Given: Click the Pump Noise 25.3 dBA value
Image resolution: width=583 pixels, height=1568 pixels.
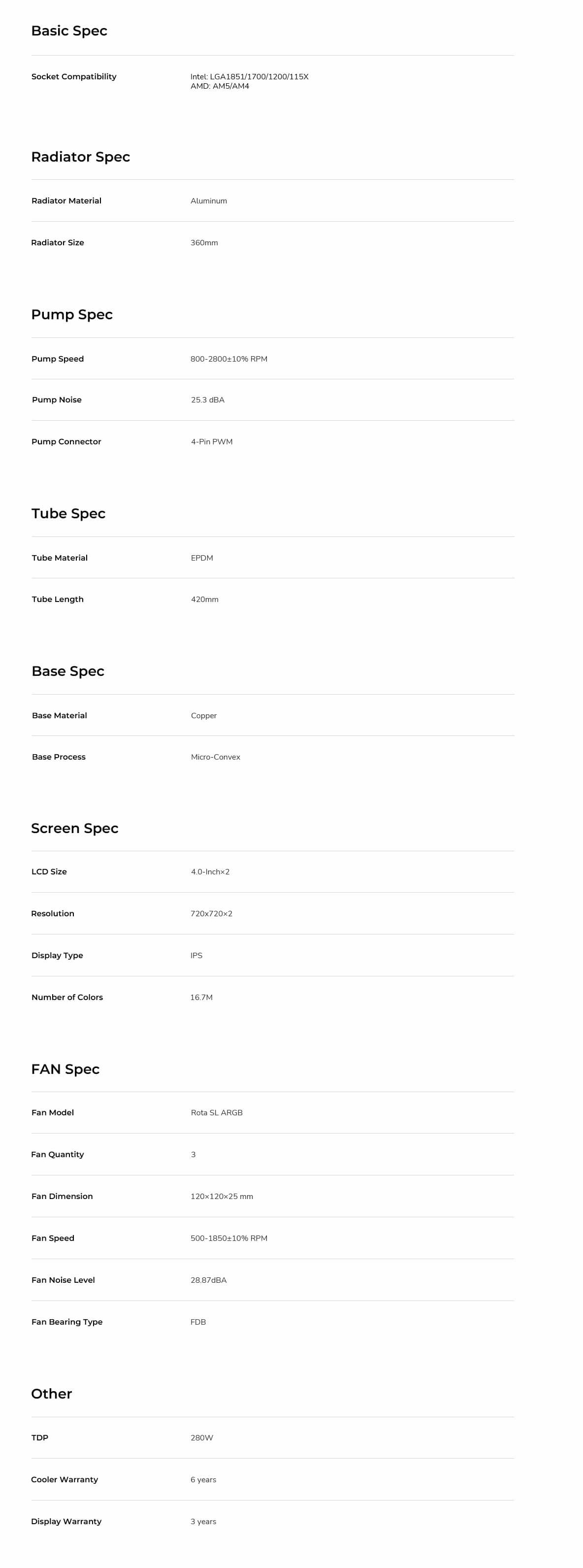Looking at the screenshot, I should pyautogui.click(x=207, y=400).
